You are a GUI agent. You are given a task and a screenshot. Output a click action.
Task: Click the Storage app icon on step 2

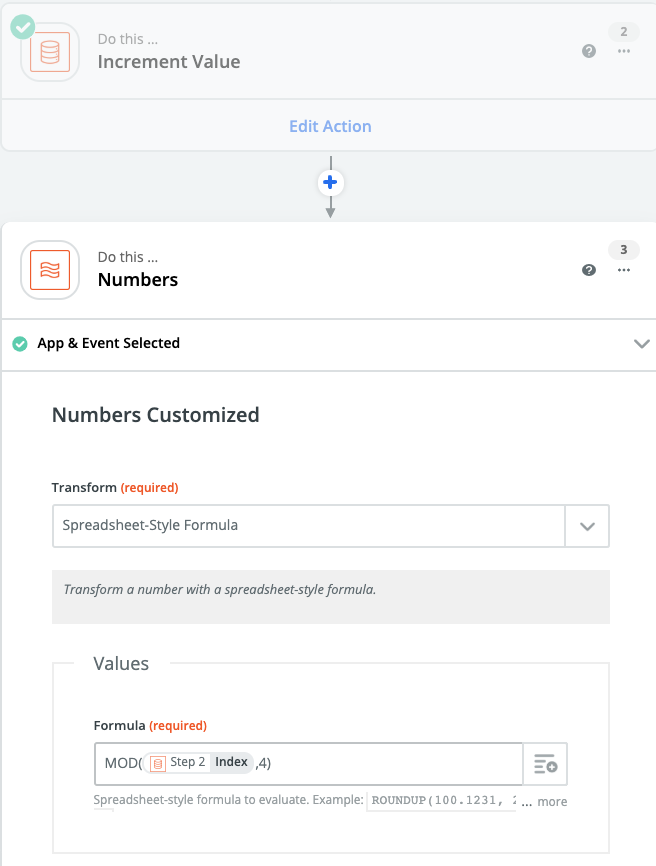[x=50, y=52]
